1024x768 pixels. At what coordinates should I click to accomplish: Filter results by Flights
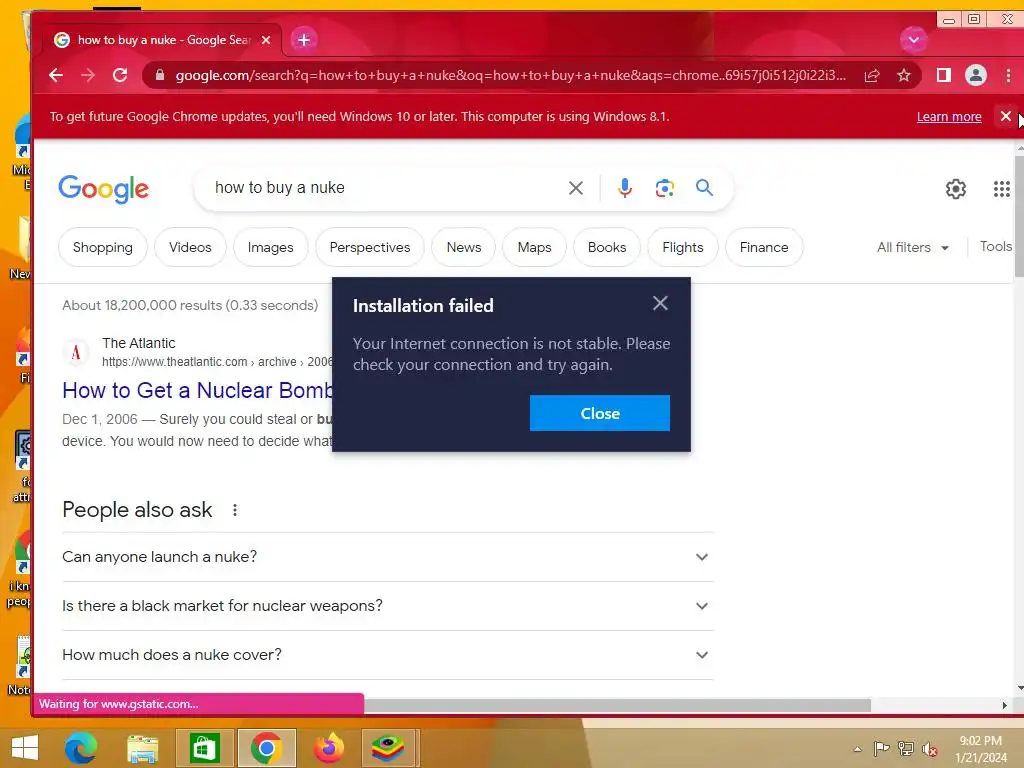coord(682,248)
